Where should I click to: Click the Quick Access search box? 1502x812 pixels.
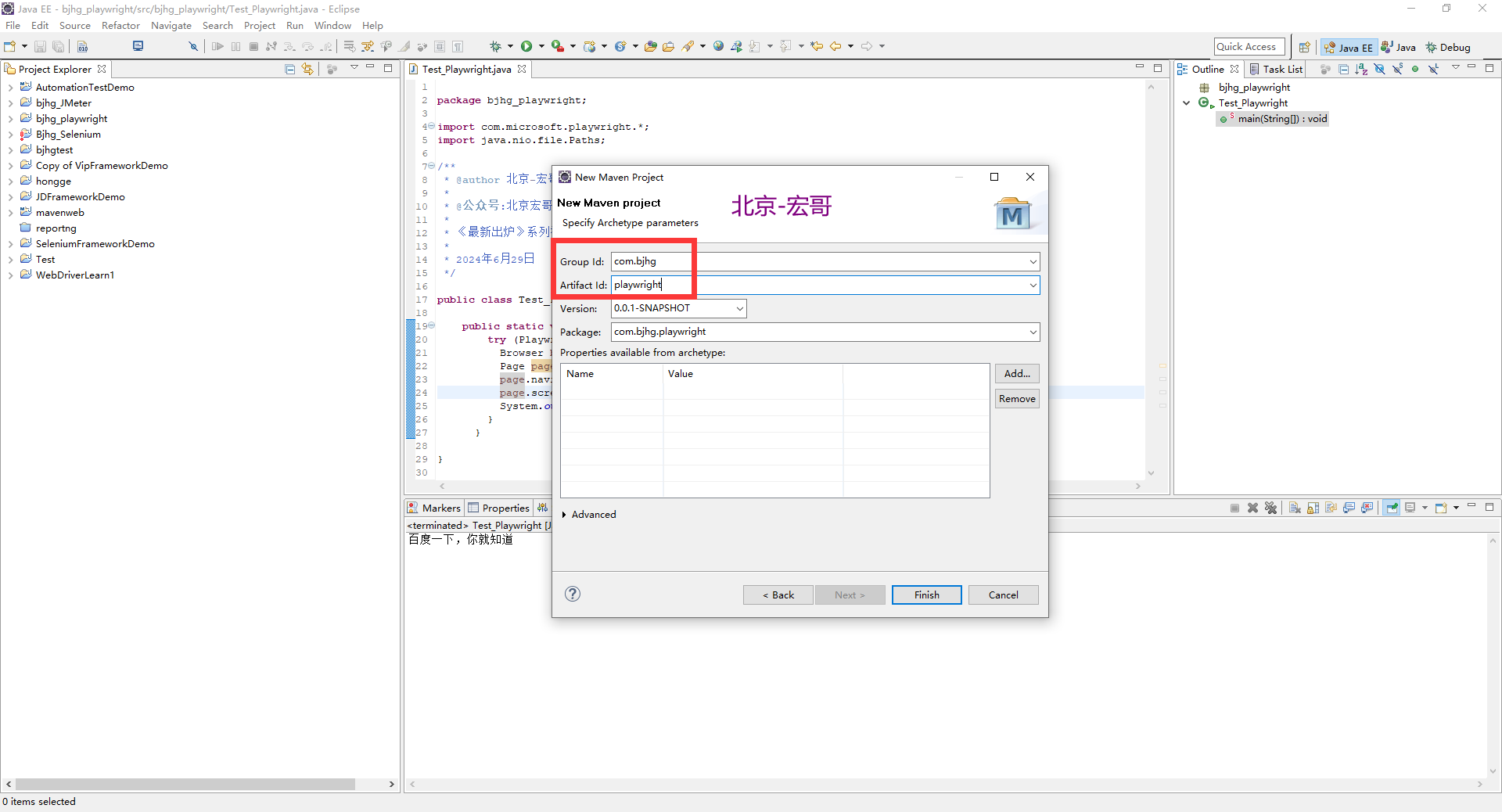coord(1249,47)
